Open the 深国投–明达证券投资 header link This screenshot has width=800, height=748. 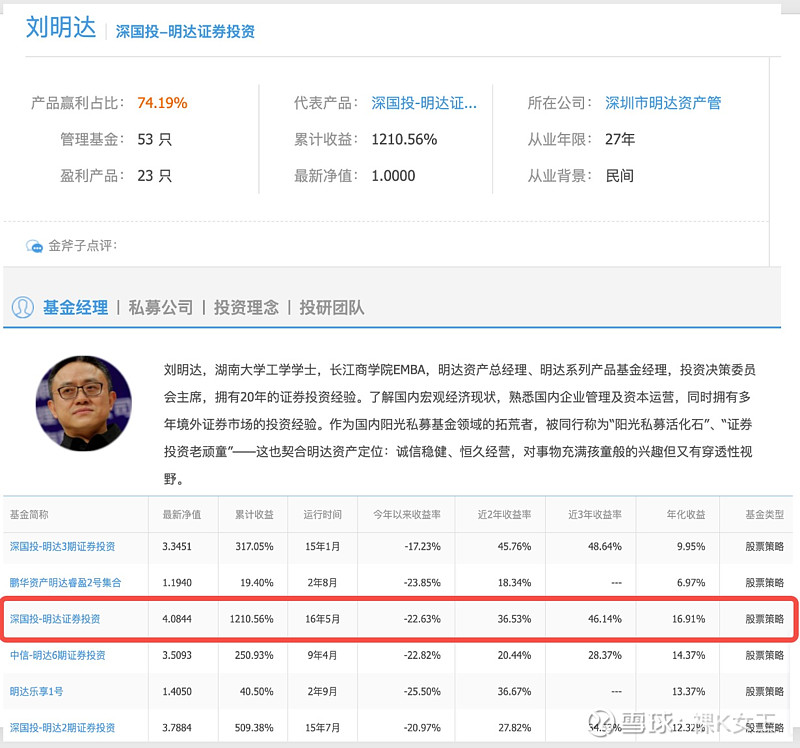point(185,32)
